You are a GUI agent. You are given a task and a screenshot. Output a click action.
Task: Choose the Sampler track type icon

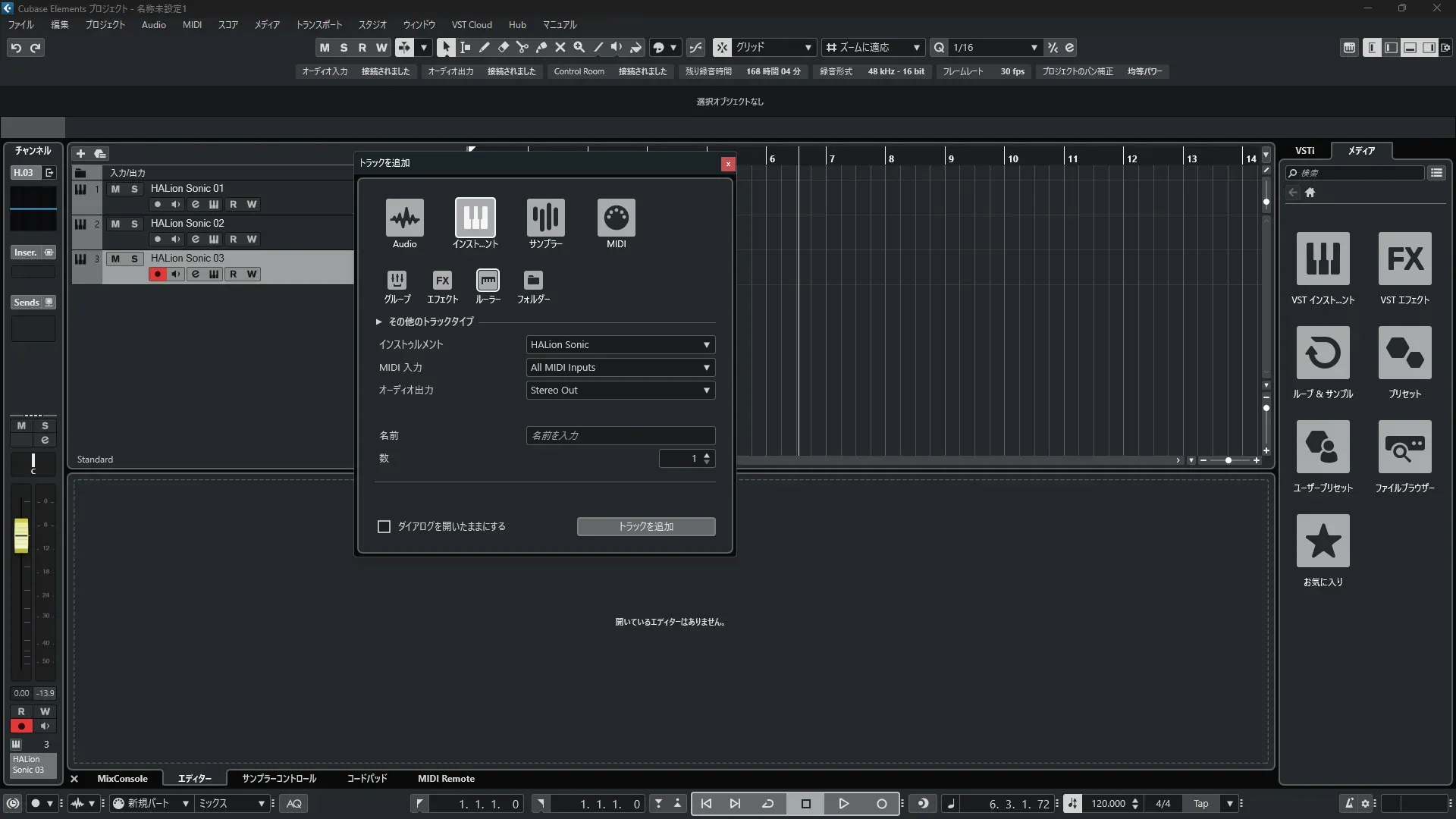tap(545, 218)
